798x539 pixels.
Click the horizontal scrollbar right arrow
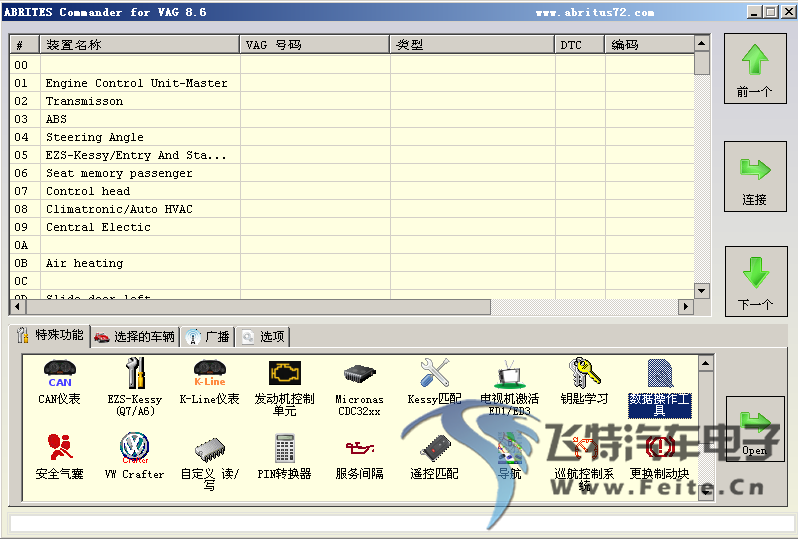686,306
